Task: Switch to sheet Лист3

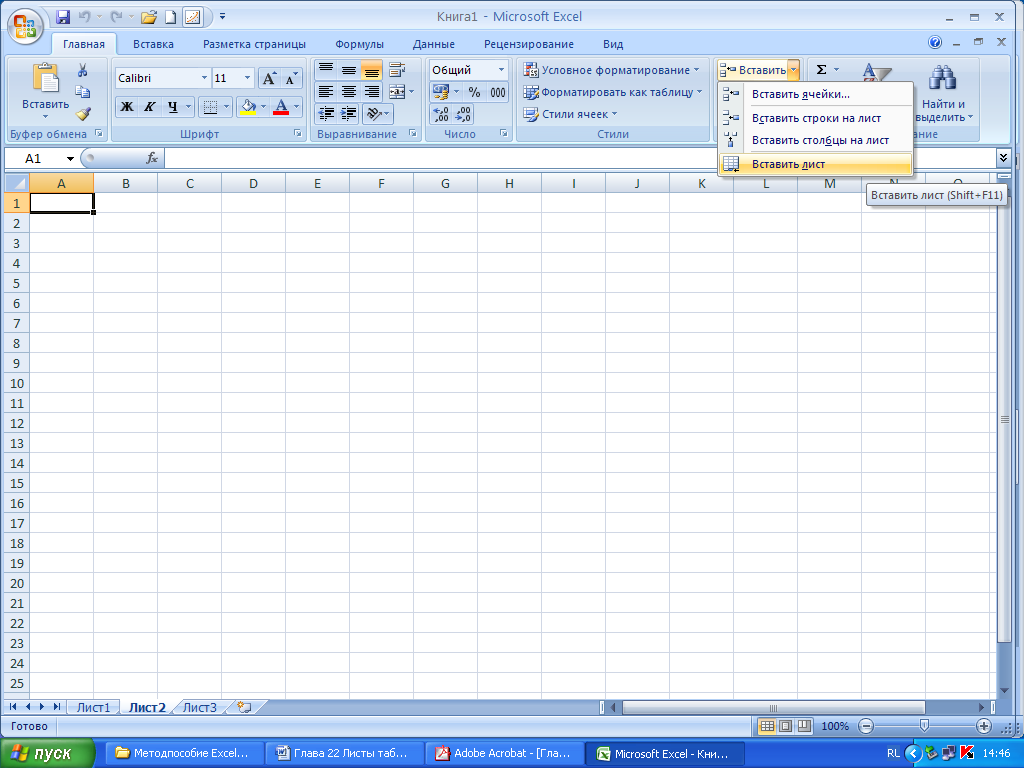Action: point(200,707)
